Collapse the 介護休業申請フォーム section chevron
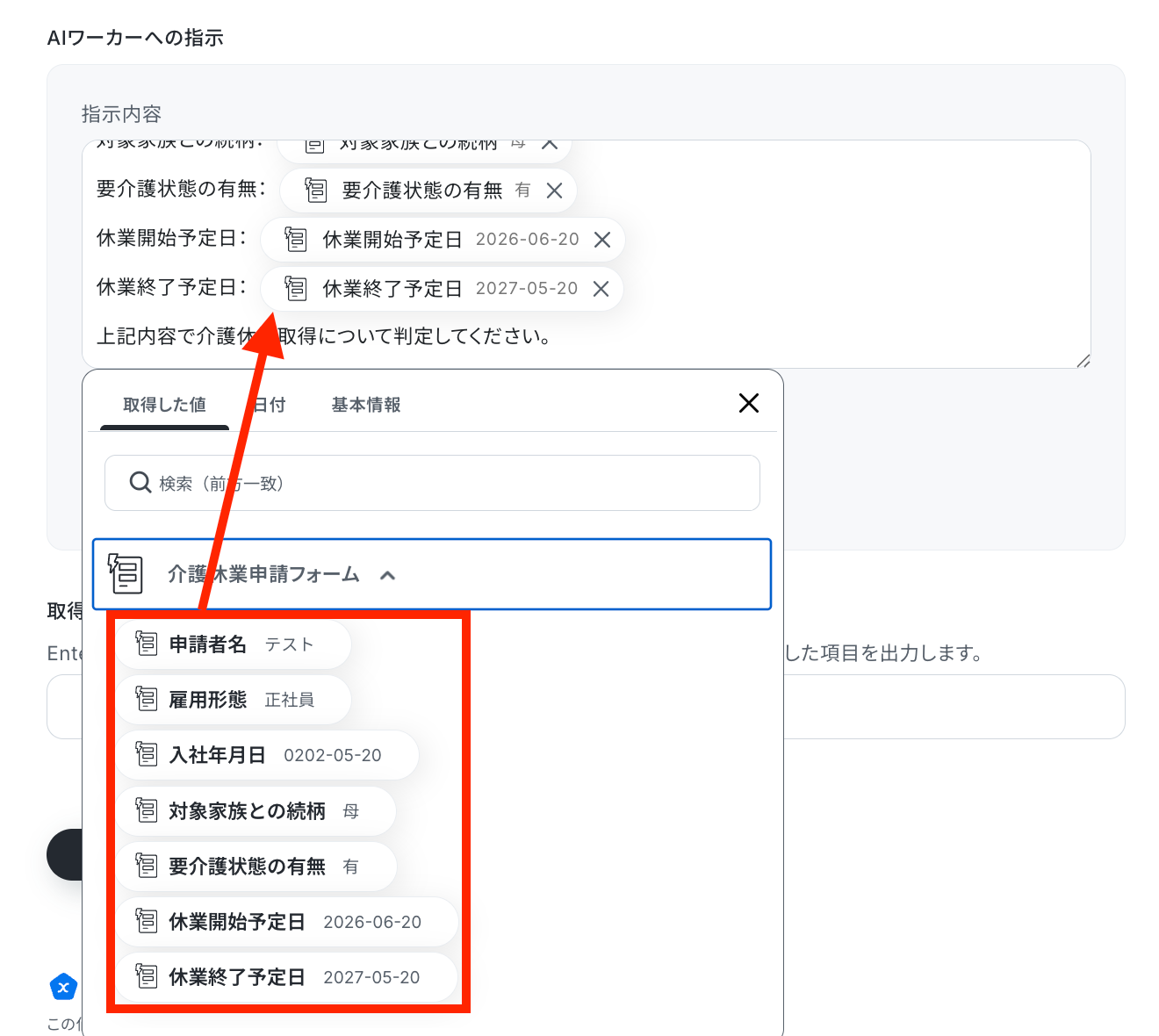1159x1036 pixels. (387, 575)
